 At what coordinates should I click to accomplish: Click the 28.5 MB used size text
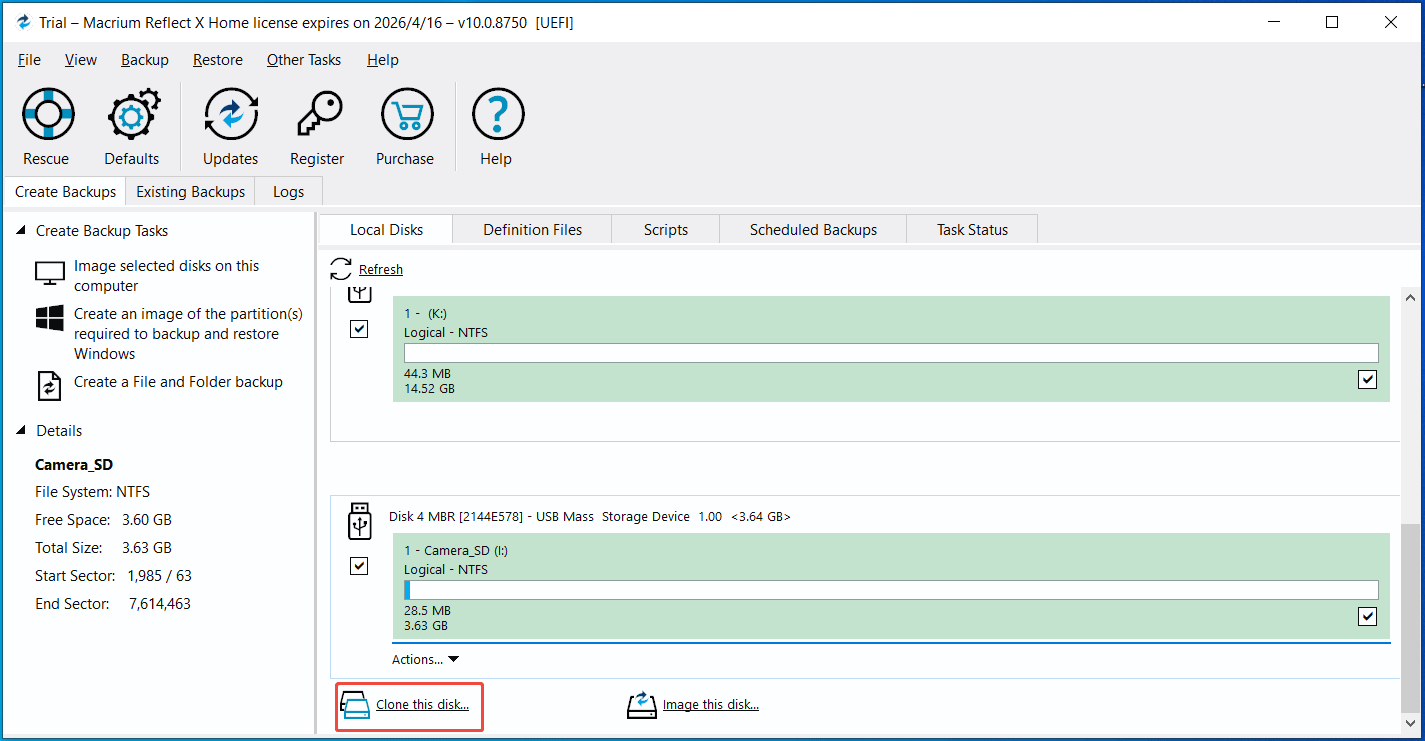point(427,610)
